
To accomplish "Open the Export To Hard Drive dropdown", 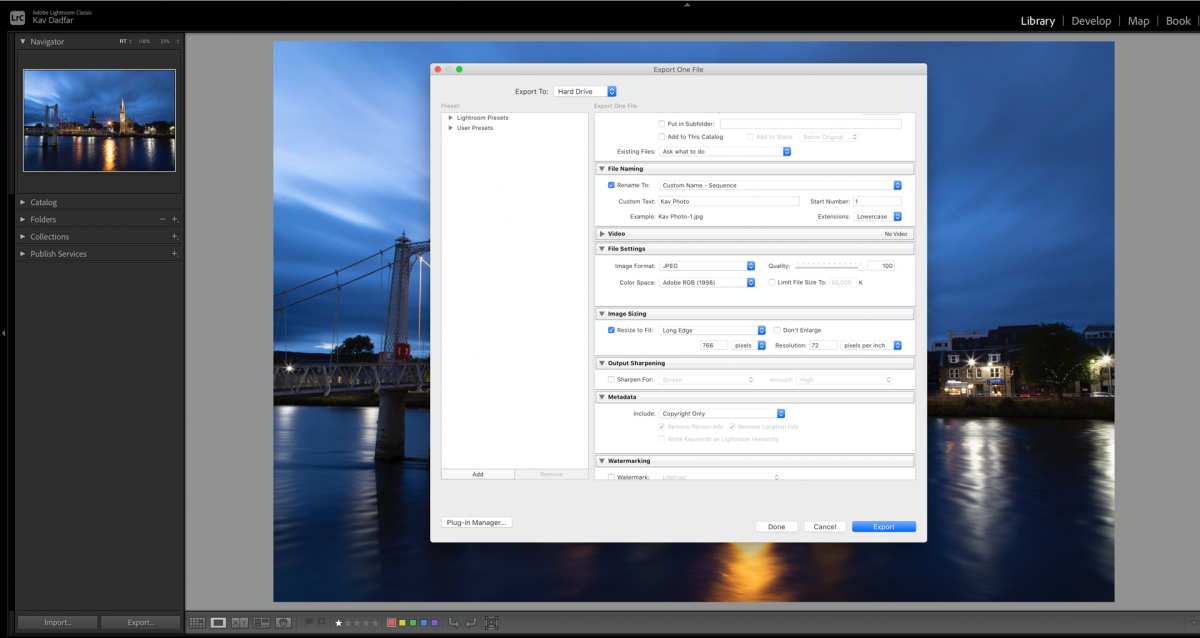I will click(x=585, y=91).
